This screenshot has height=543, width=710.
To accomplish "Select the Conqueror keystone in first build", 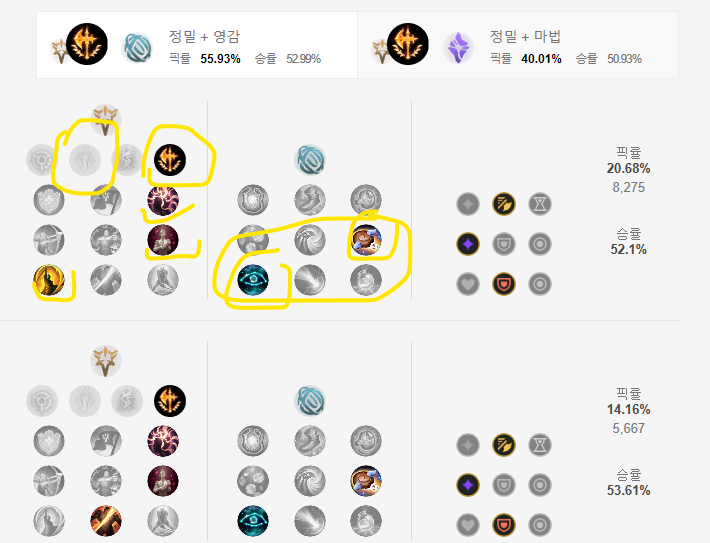I will click(170, 160).
